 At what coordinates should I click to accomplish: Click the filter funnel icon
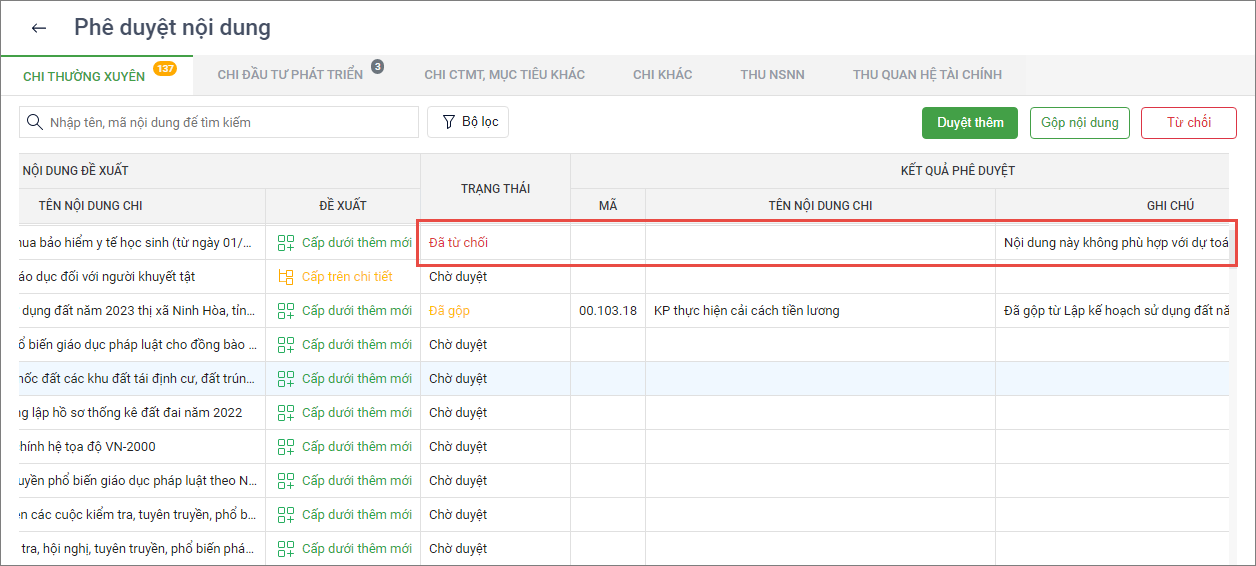[x=448, y=122]
